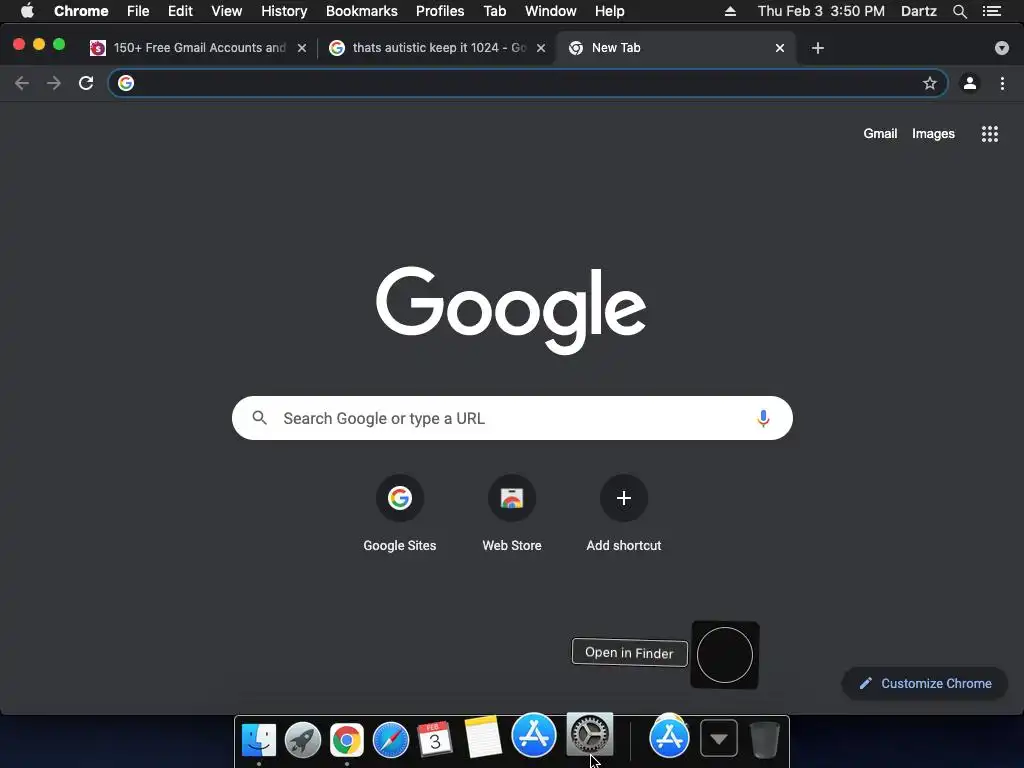
Task: Open the File menu
Action: (138, 11)
